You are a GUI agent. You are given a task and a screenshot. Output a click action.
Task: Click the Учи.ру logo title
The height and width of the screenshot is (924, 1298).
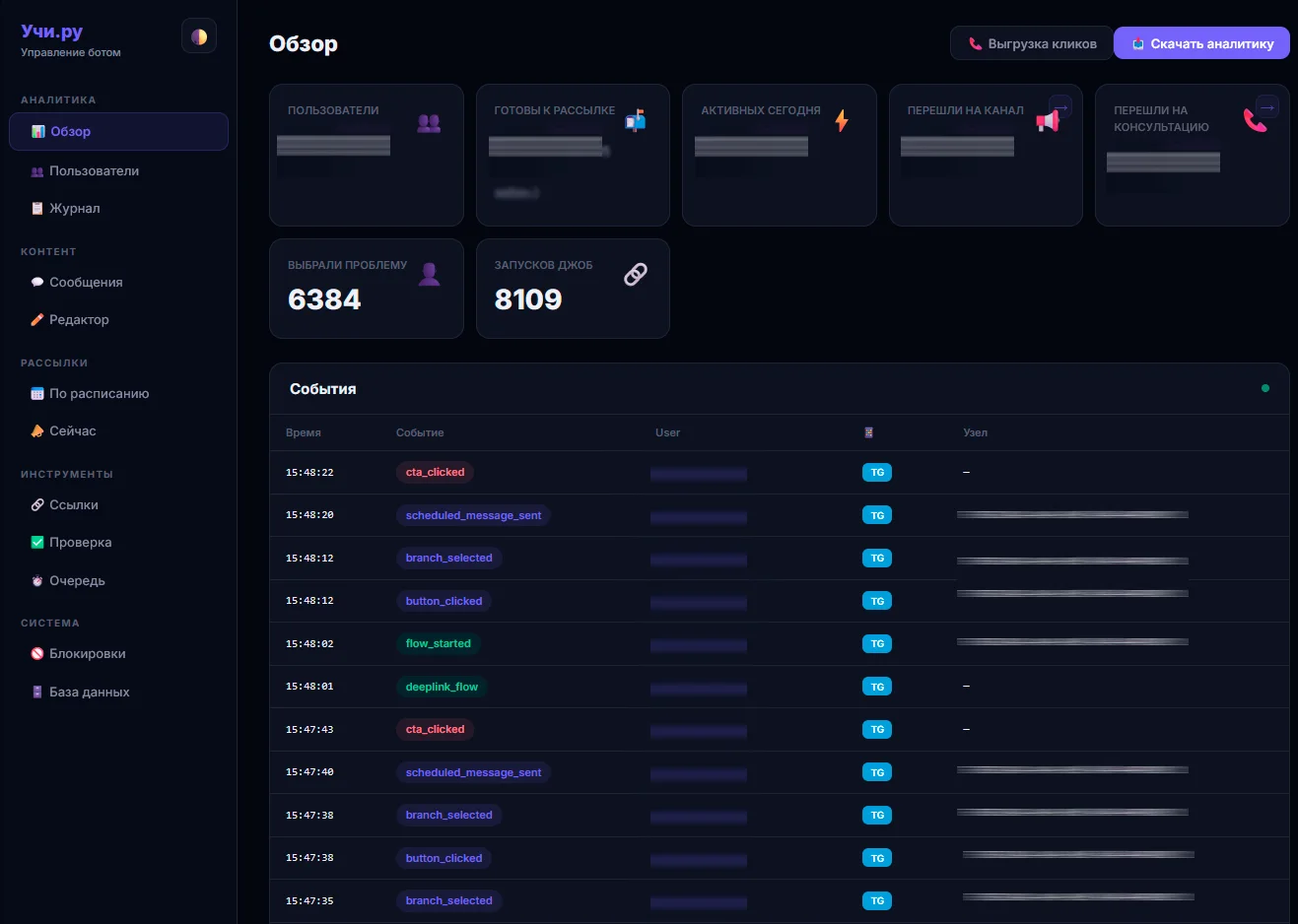click(x=52, y=31)
